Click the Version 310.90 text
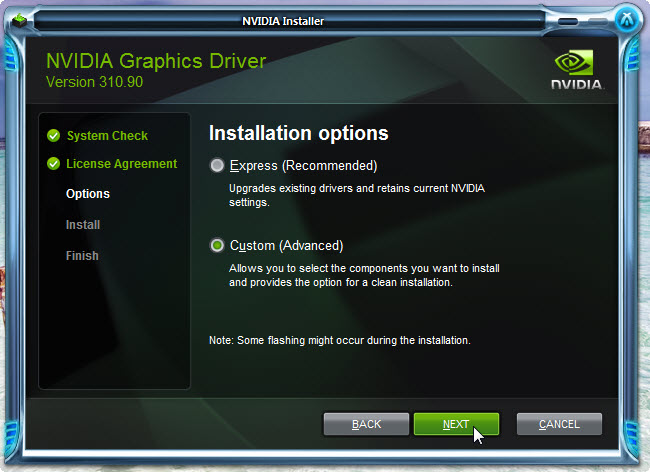650x472 pixels. [95, 82]
